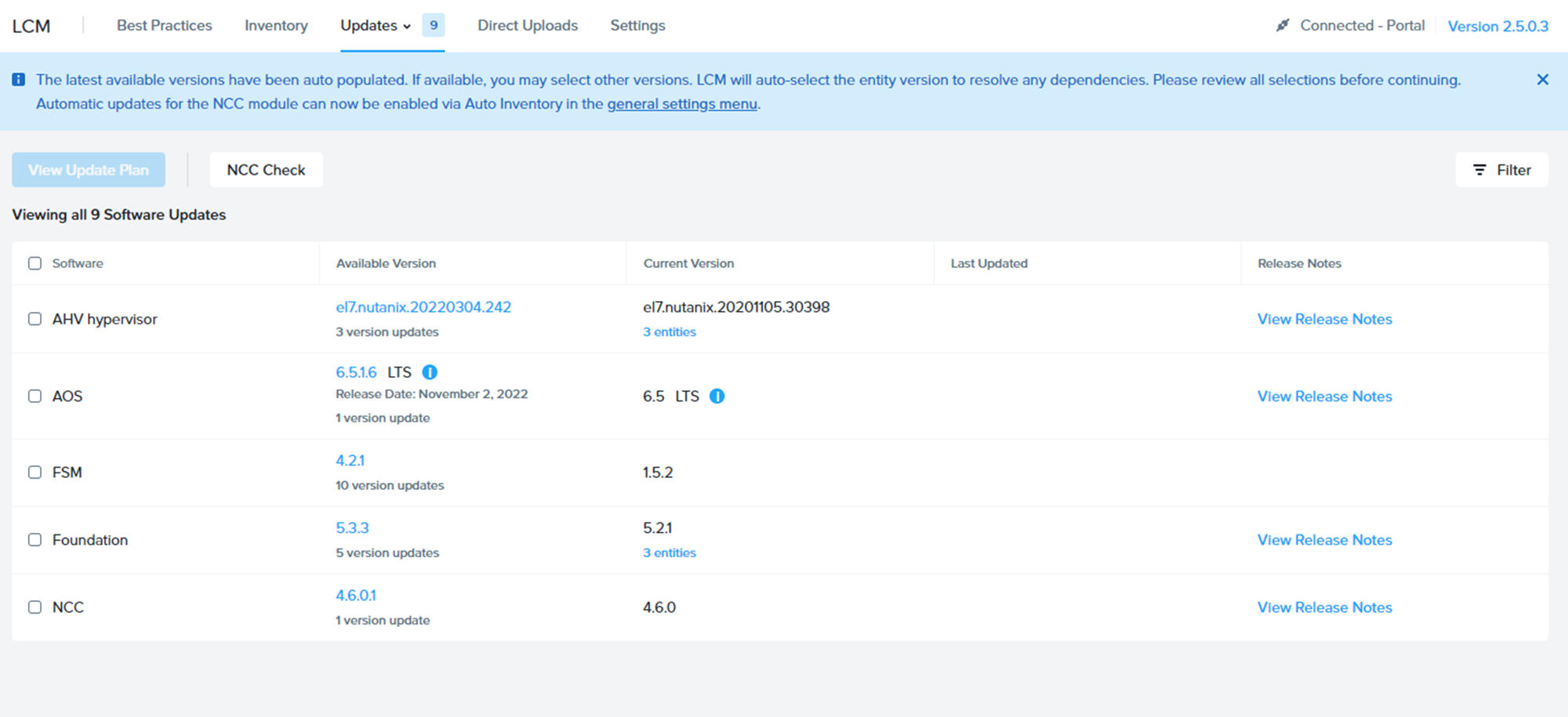
Task: Tick the select-all Software header checkbox
Action: pos(34,263)
